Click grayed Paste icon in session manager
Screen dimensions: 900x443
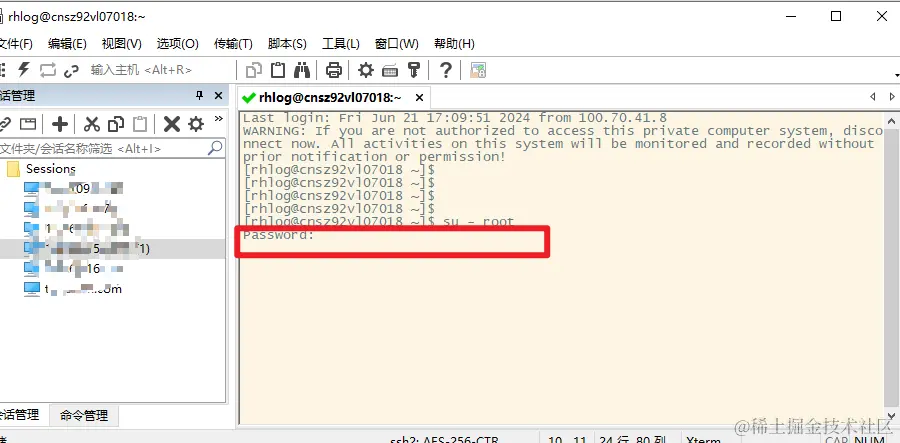click(x=140, y=124)
